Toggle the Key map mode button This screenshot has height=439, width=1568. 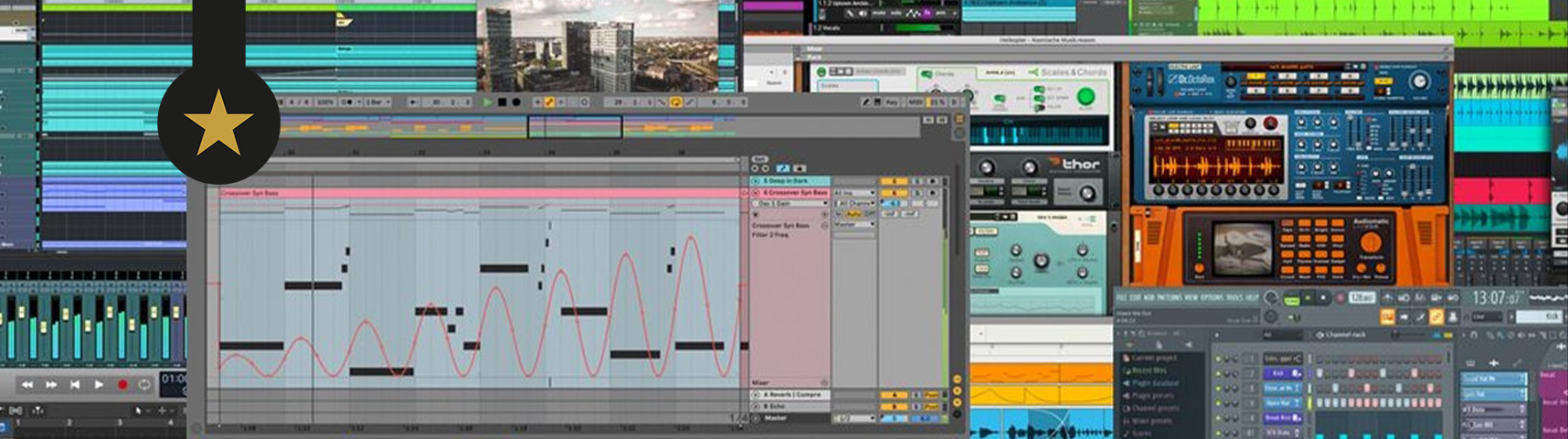click(891, 102)
